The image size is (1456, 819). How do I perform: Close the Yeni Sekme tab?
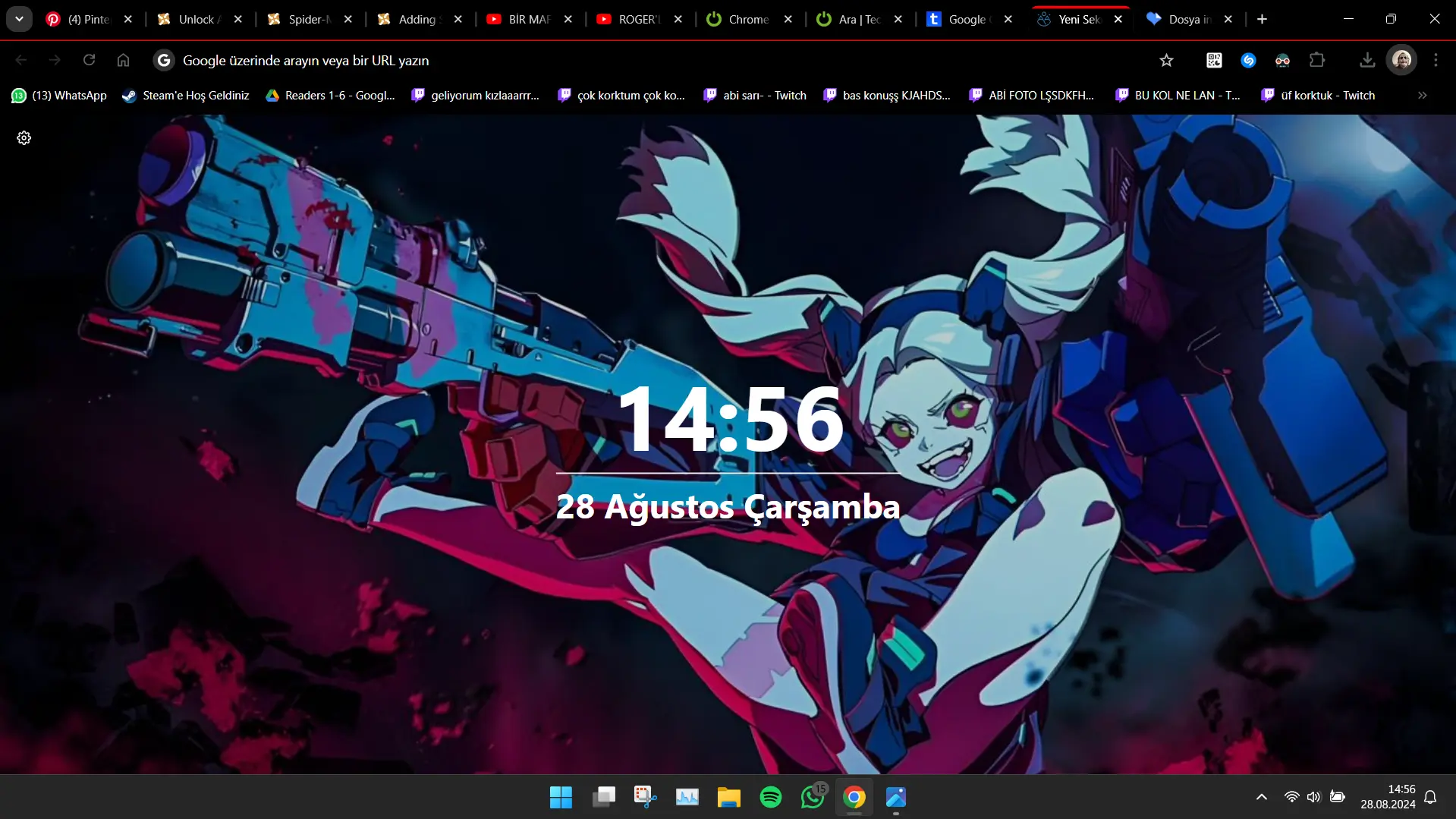coord(1118,19)
